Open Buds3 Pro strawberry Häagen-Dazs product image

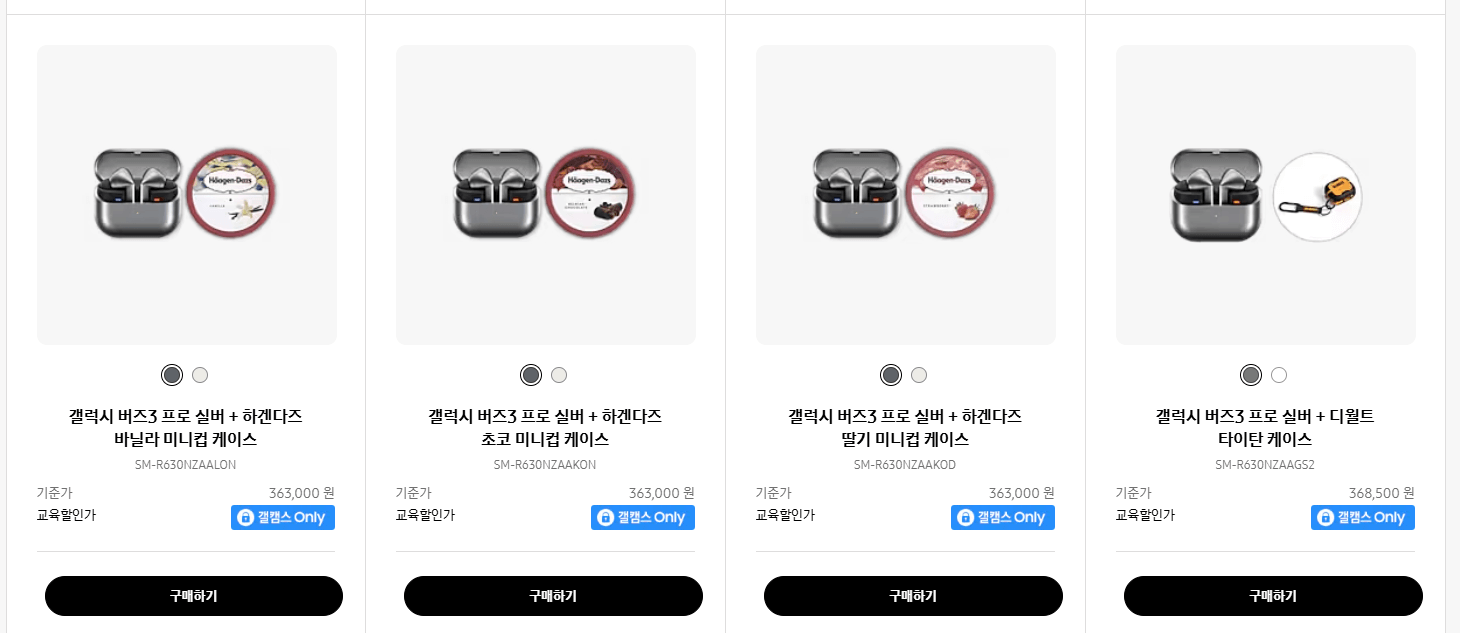click(x=906, y=195)
